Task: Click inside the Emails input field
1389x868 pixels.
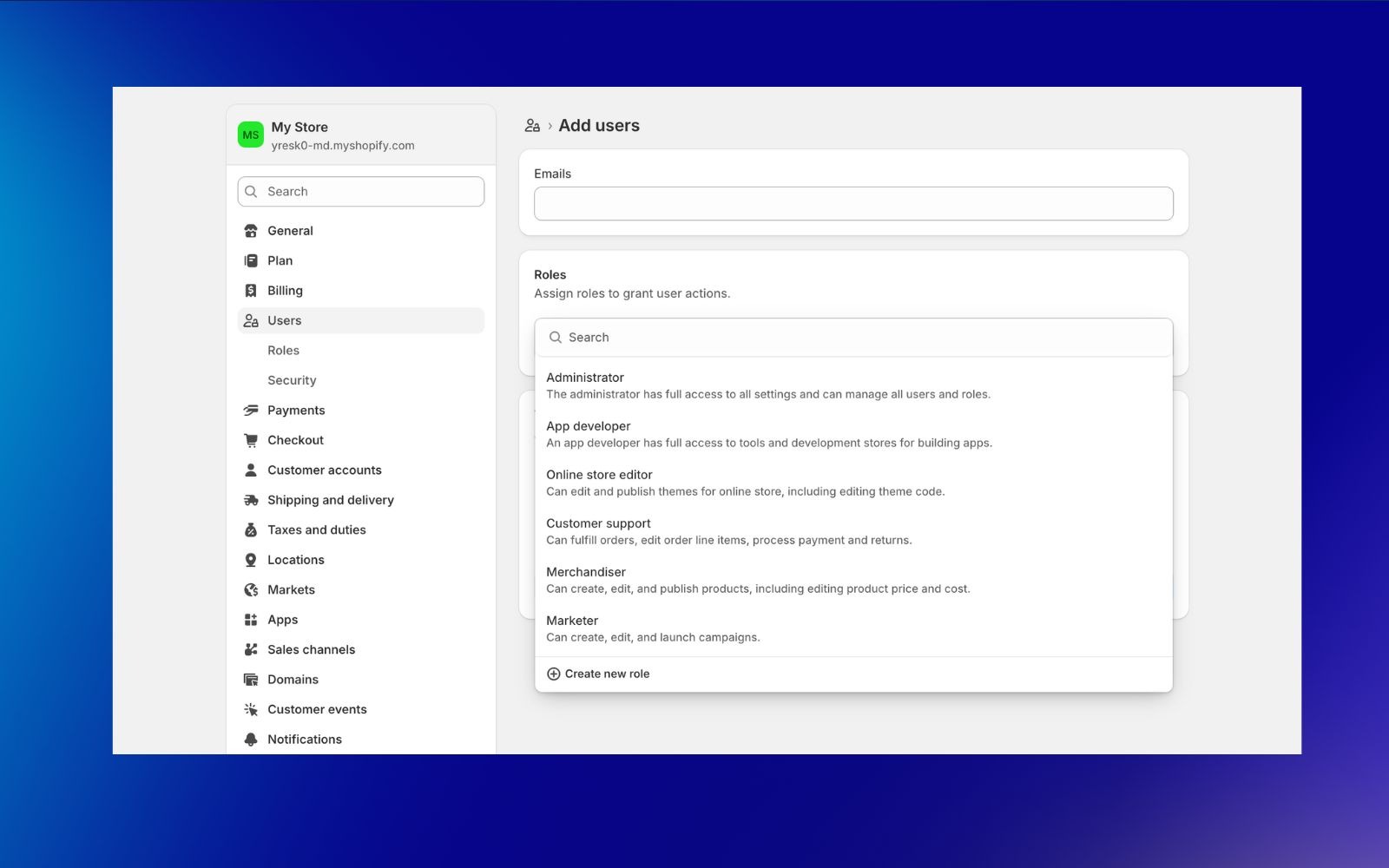Action: pyautogui.click(x=852, y=202)
